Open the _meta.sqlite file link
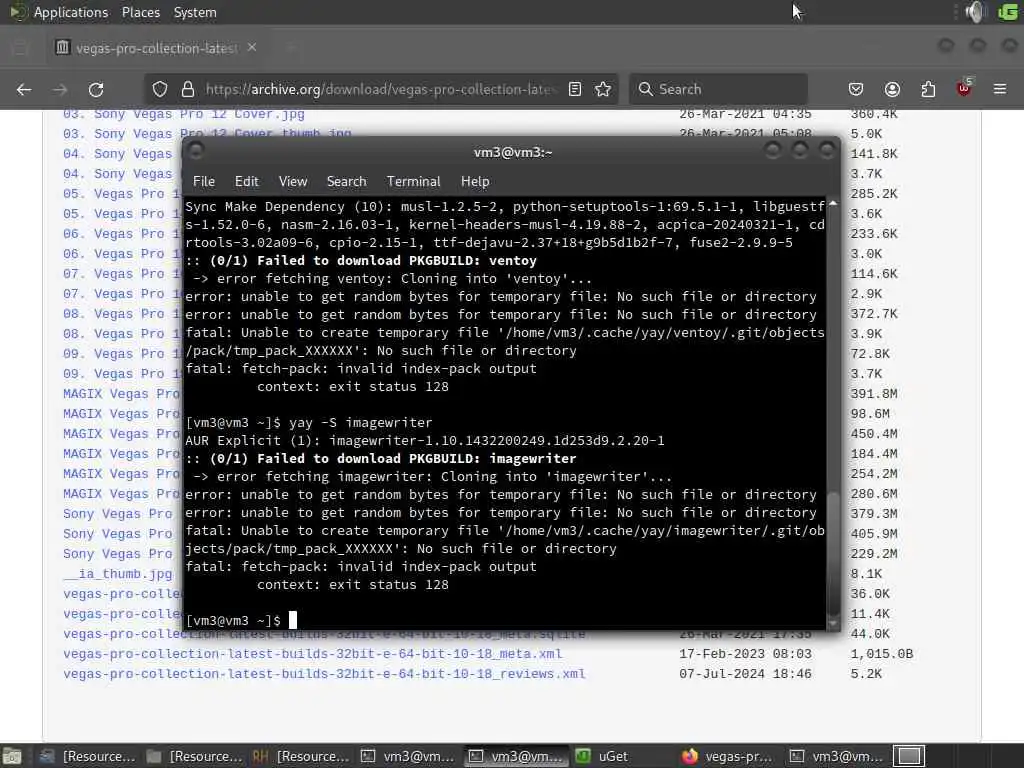Viewport: 1024px width, 768px height. click(x=324, y=634)
